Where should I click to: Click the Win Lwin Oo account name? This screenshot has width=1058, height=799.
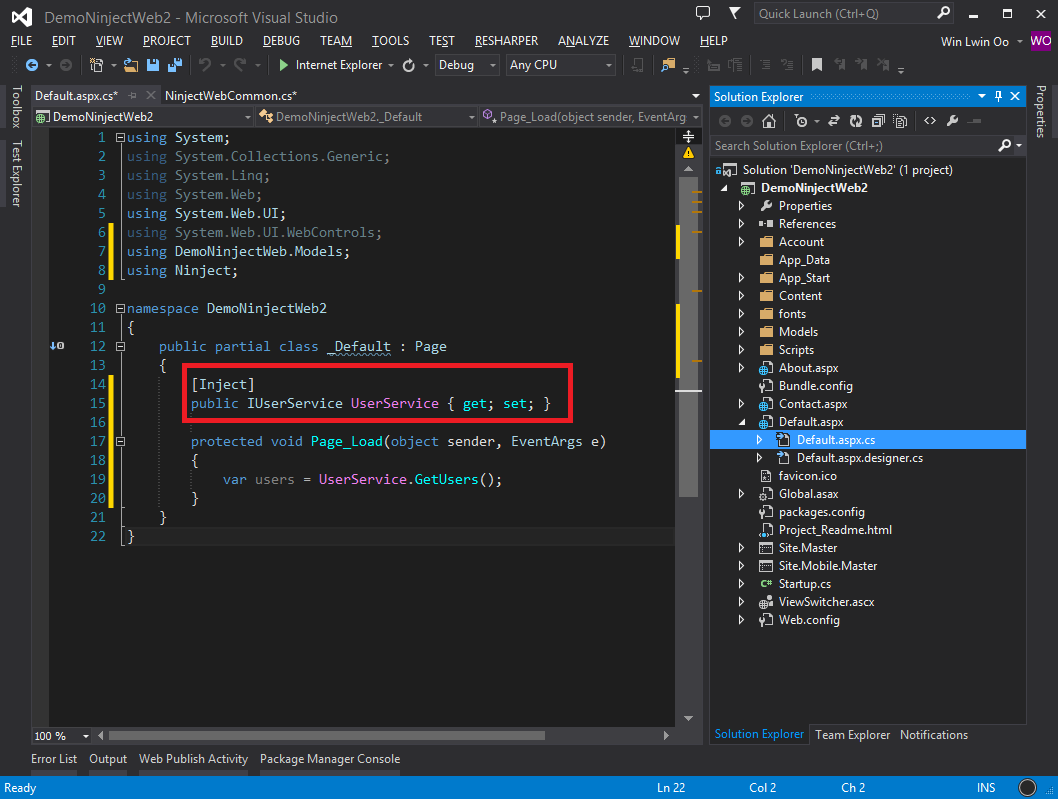(x=974, y=41)
